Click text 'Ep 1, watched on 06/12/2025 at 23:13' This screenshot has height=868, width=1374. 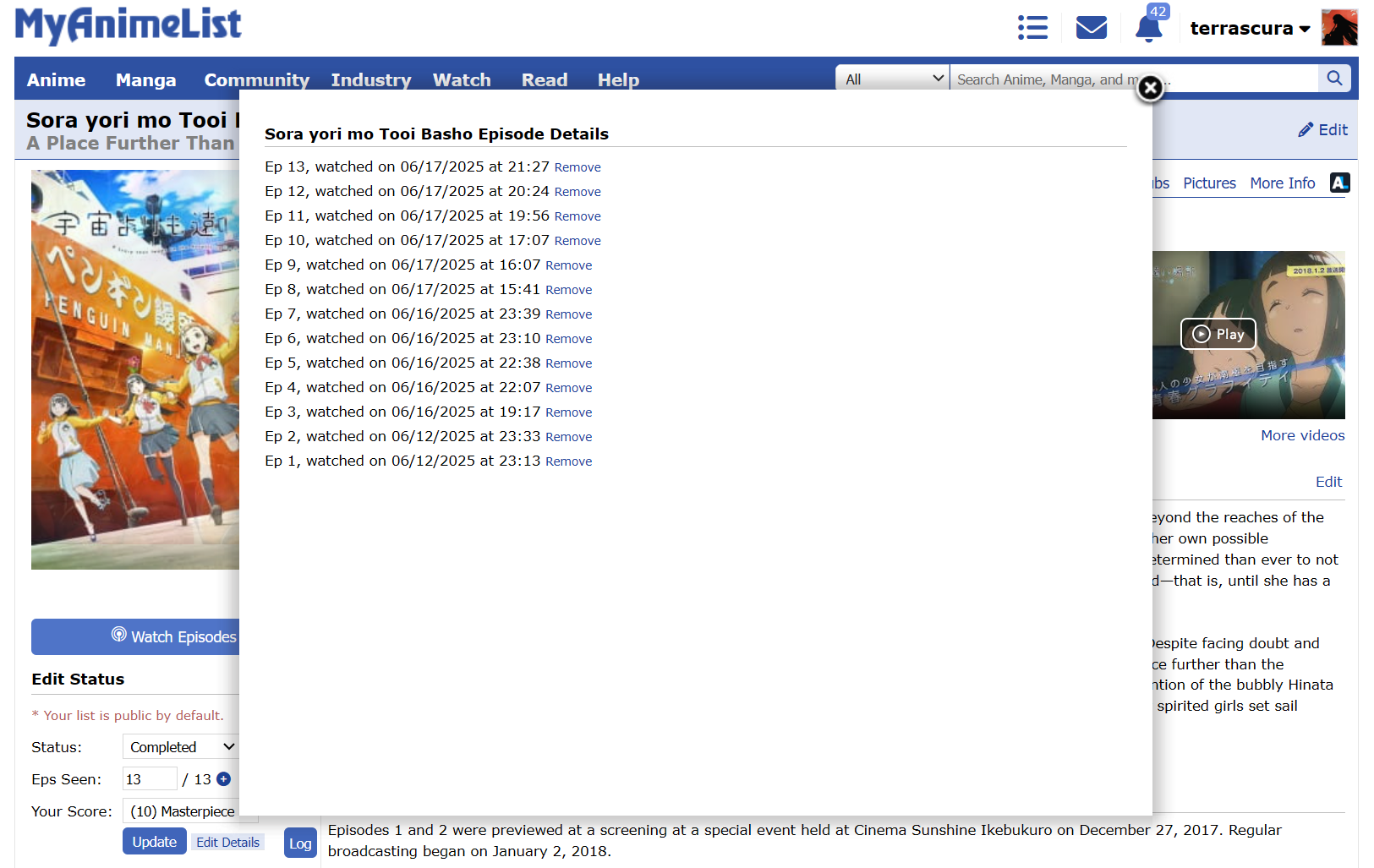pos(402,461)
